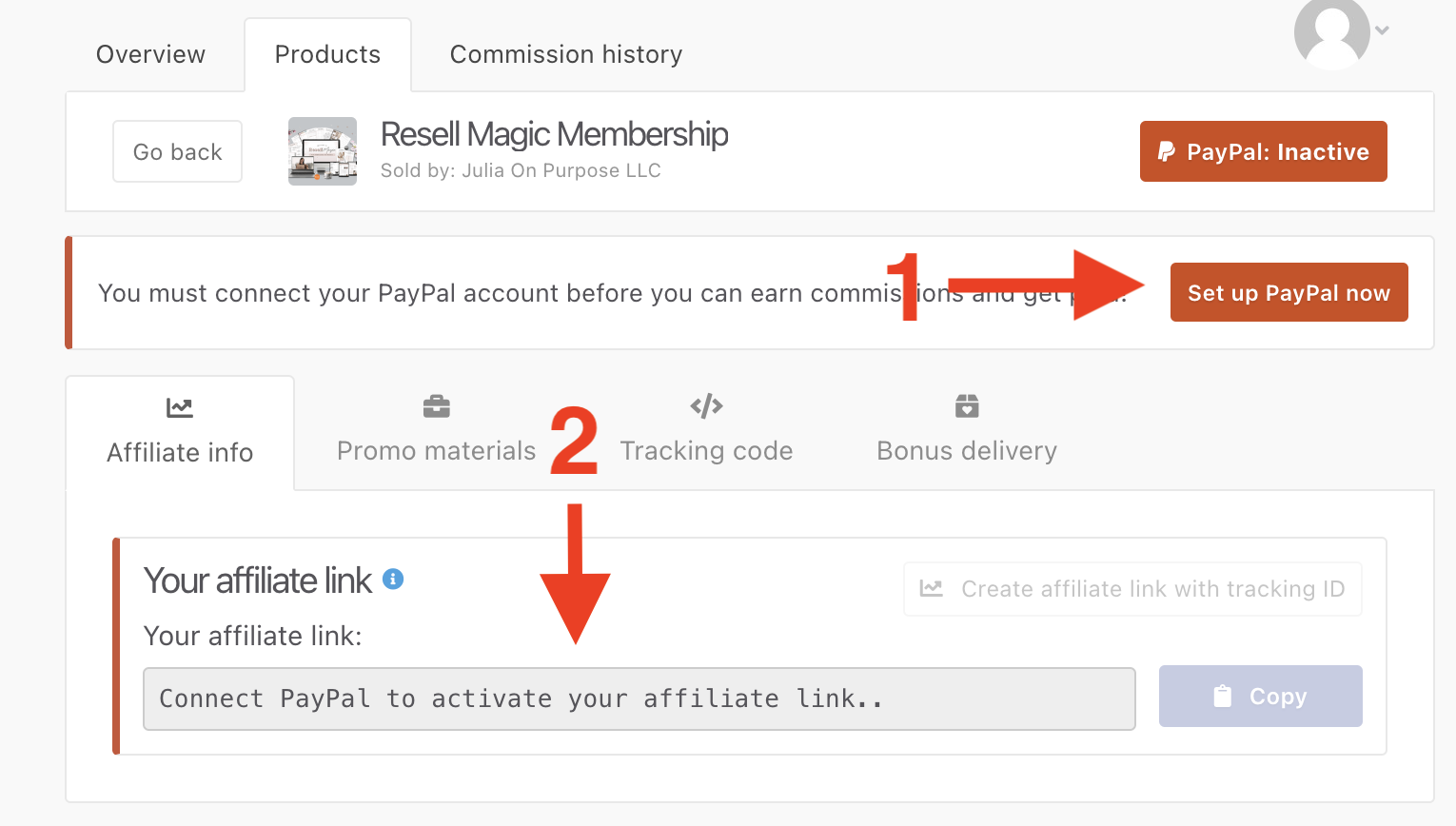Click the clipboard icon in the Copy button
This screenshot has height=826, width=1456.
[1223, 697]
